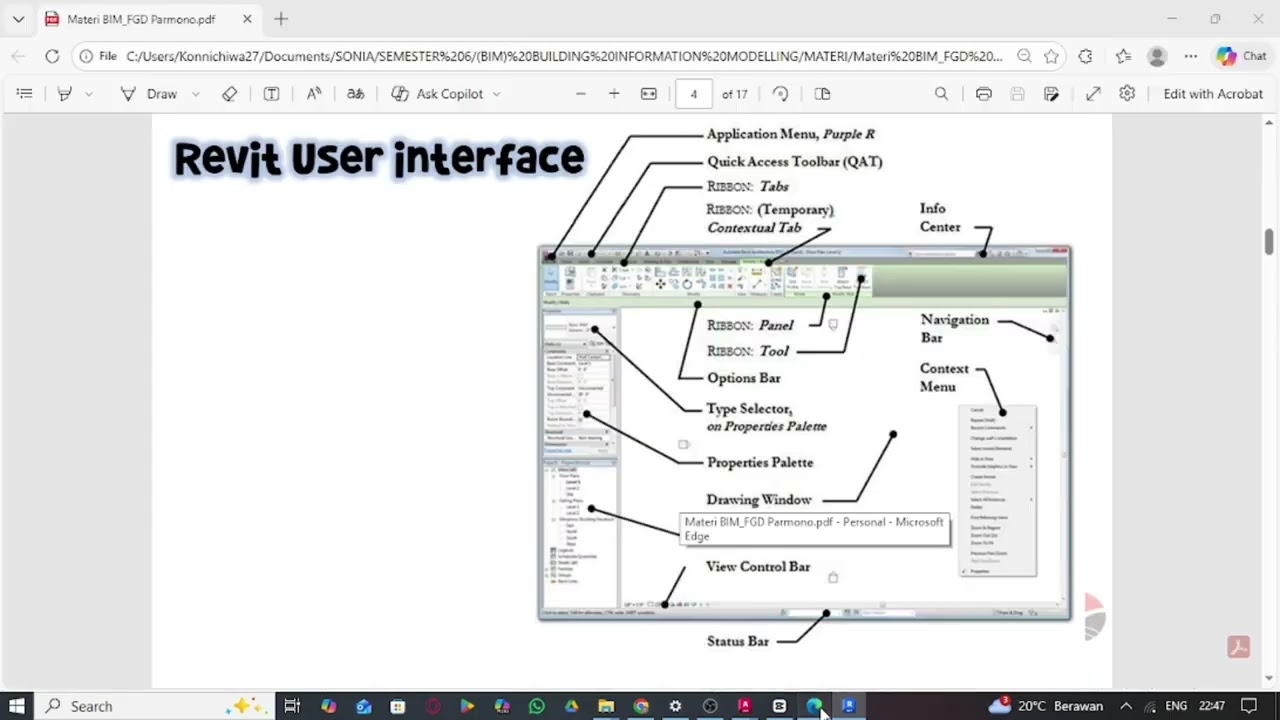Open WhatsApp from the taskbar
The image size is (1280, 720).
tap(537, 706)
